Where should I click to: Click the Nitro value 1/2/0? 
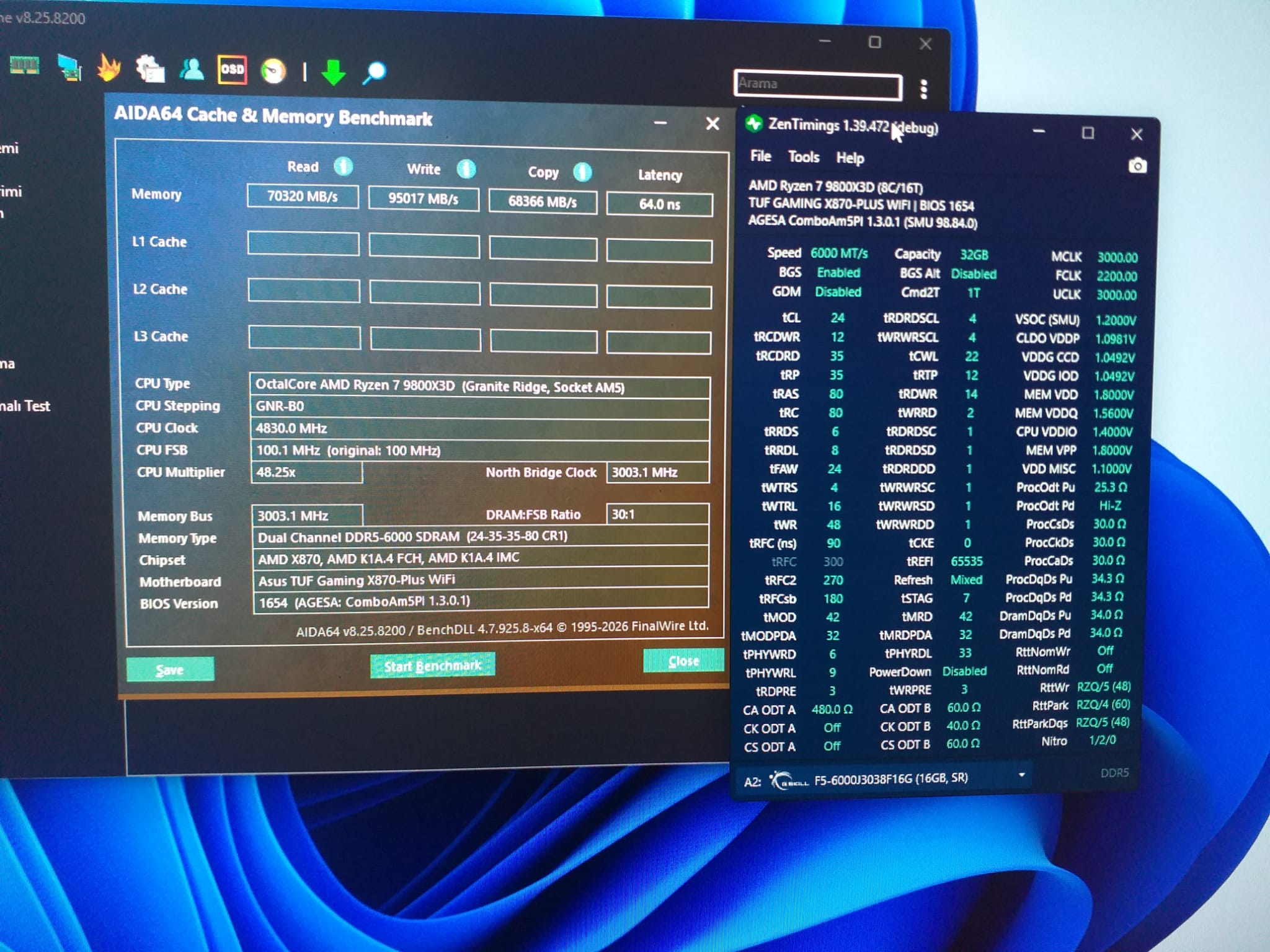tap(1103, 740)
